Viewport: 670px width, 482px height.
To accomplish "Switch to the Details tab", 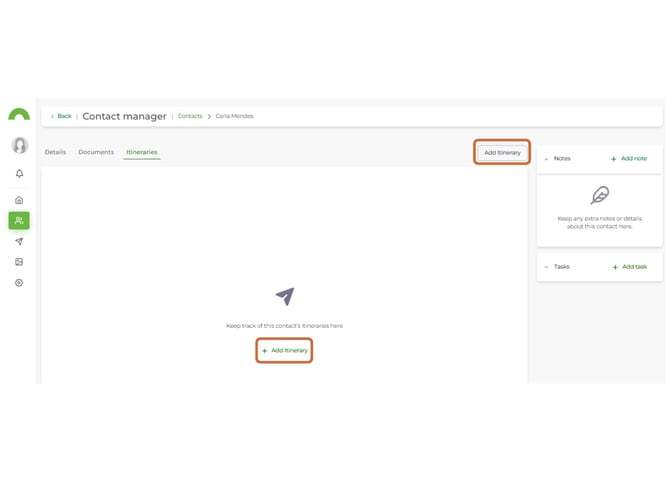I will [56, 152].
